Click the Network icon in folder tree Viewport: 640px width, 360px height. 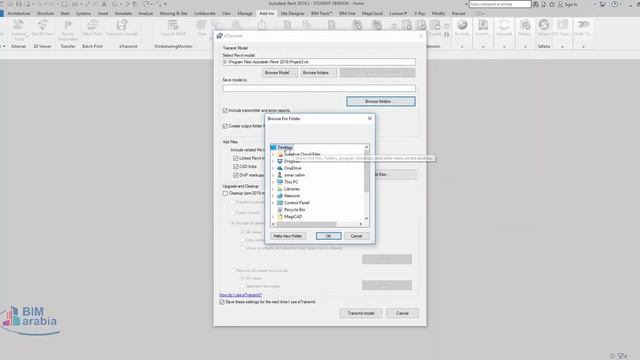[x=280, y=196]
